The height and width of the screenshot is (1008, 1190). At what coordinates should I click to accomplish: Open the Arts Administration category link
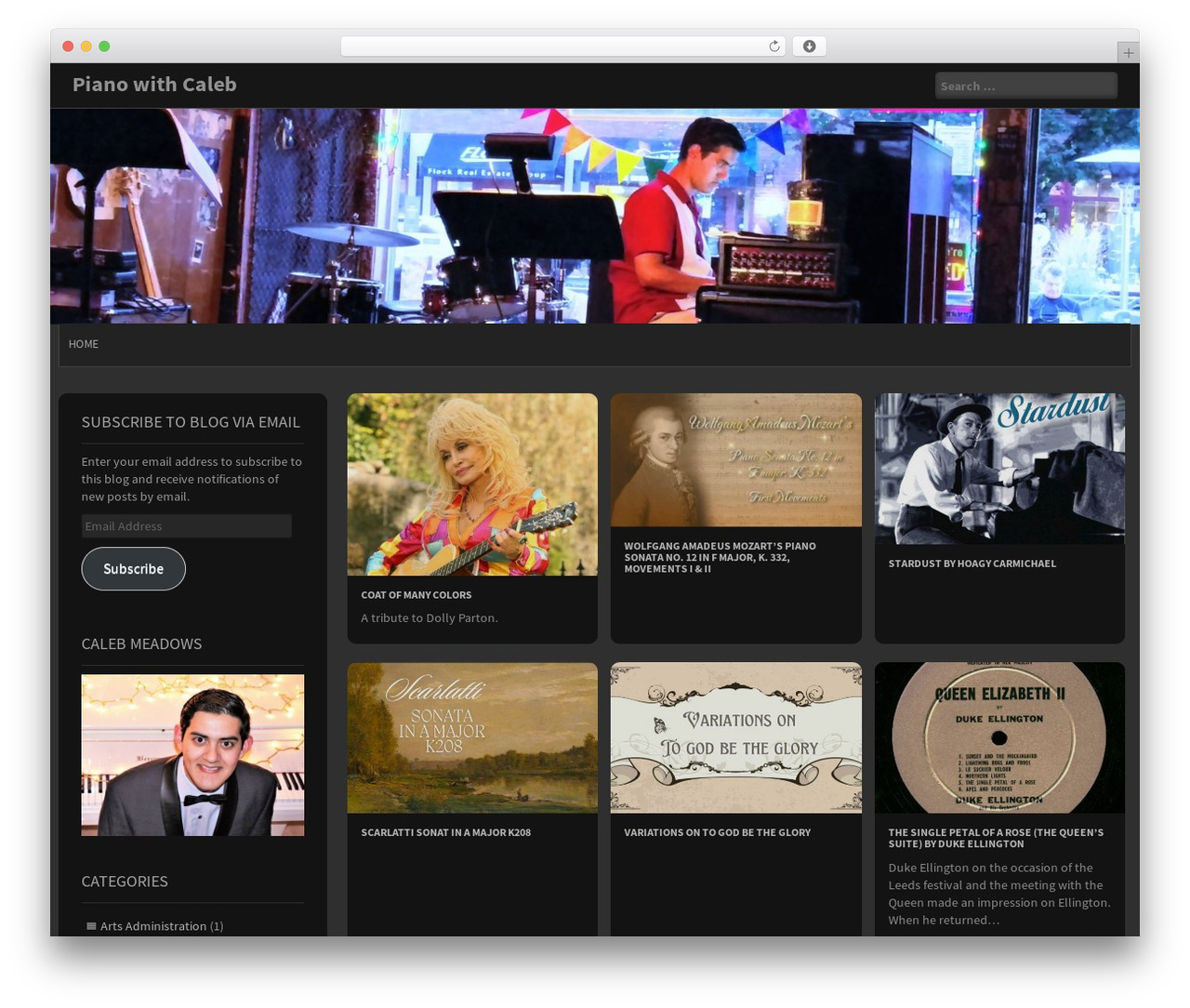click(x=153, y=926)
